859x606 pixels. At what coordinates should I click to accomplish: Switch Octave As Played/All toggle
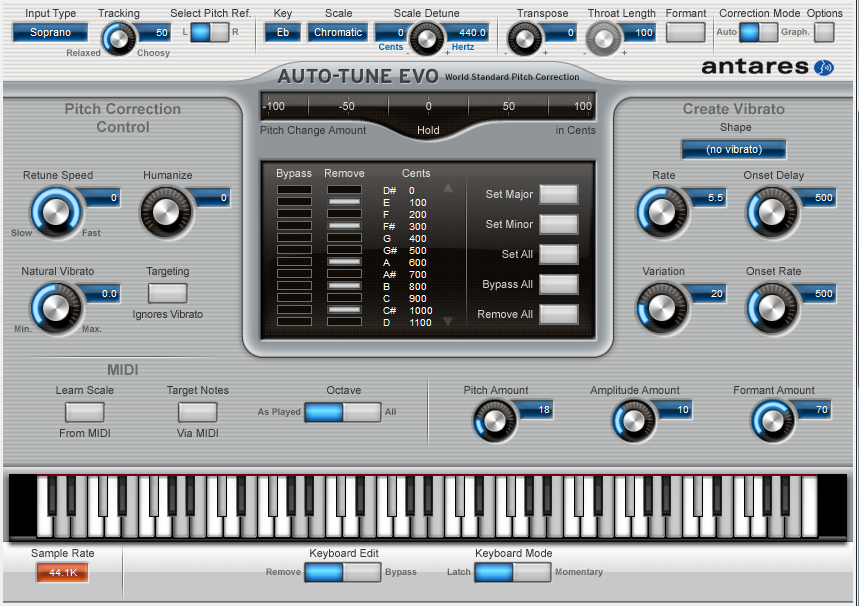342,412
